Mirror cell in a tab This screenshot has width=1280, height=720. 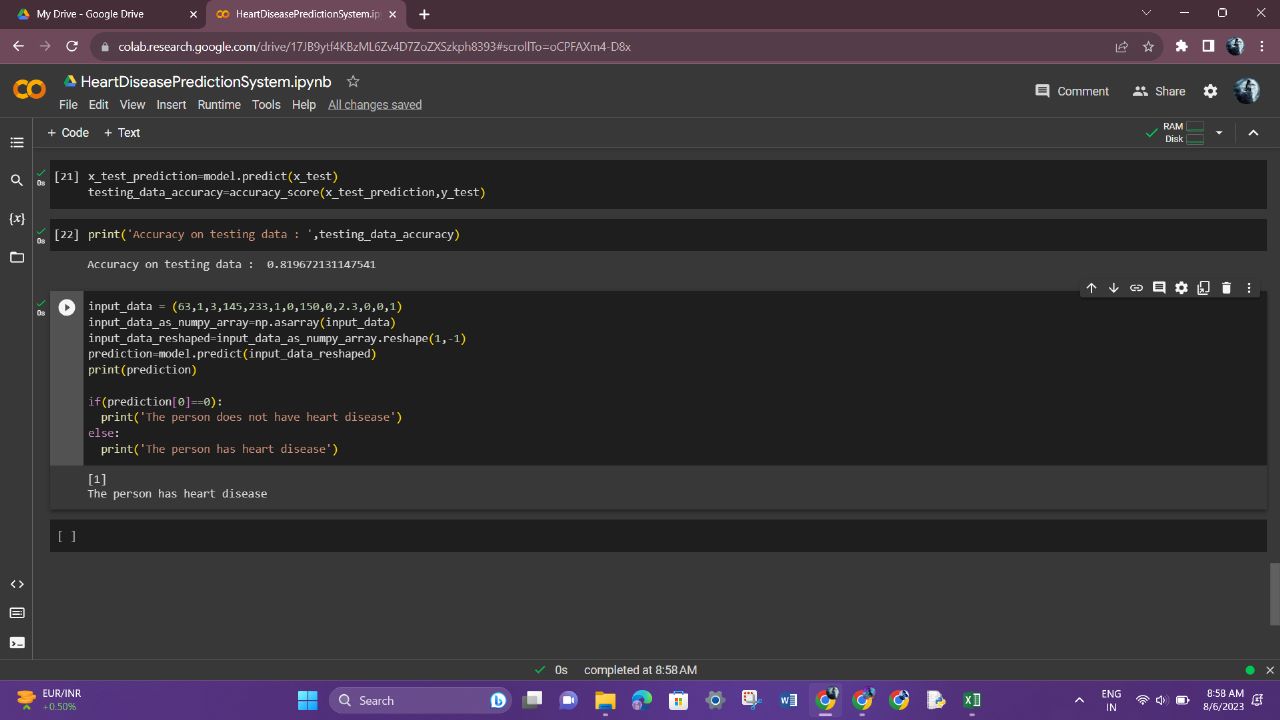click(1203, 288)
